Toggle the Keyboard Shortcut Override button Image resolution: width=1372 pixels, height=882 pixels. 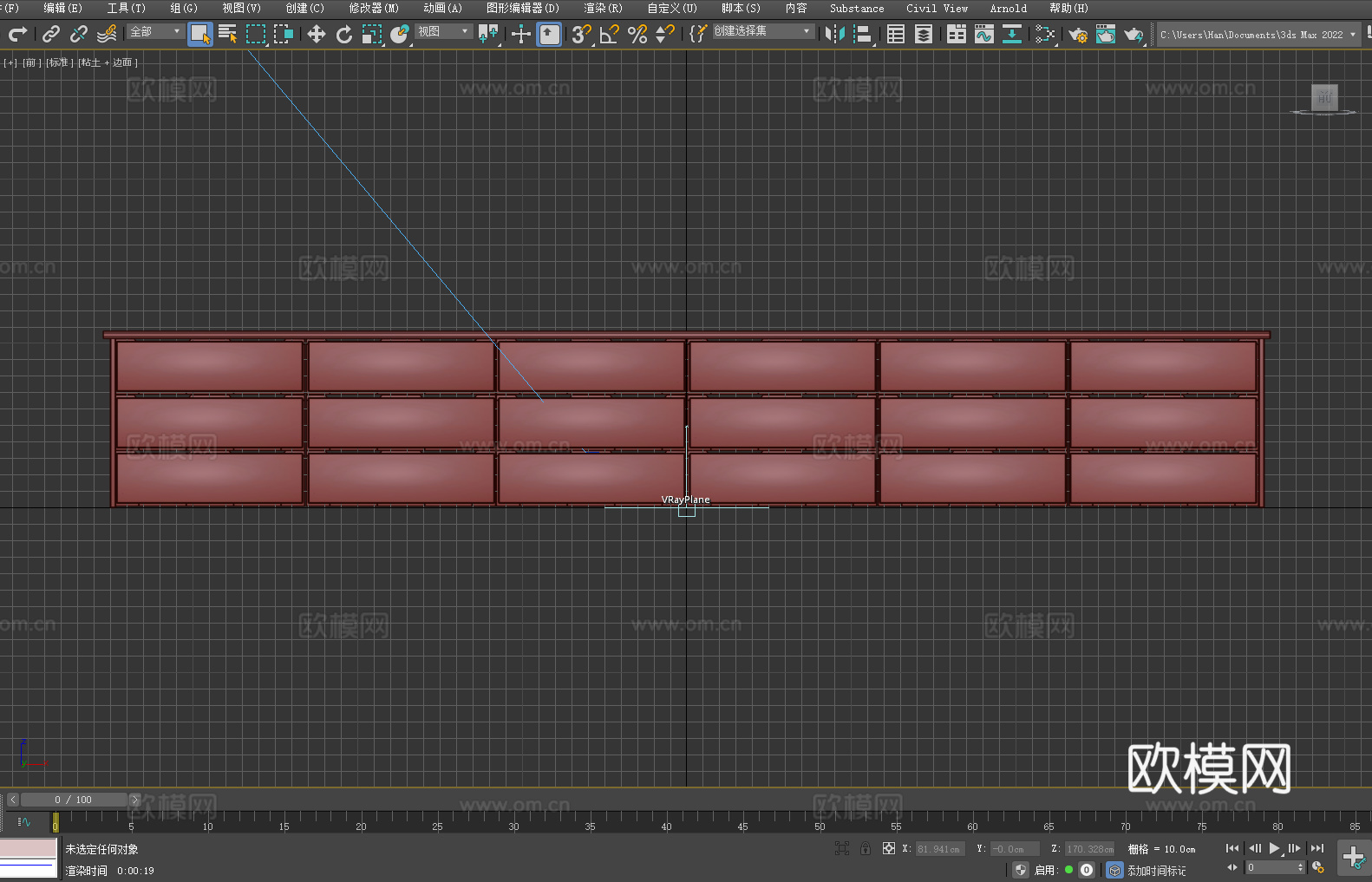(x=549, y=34)
